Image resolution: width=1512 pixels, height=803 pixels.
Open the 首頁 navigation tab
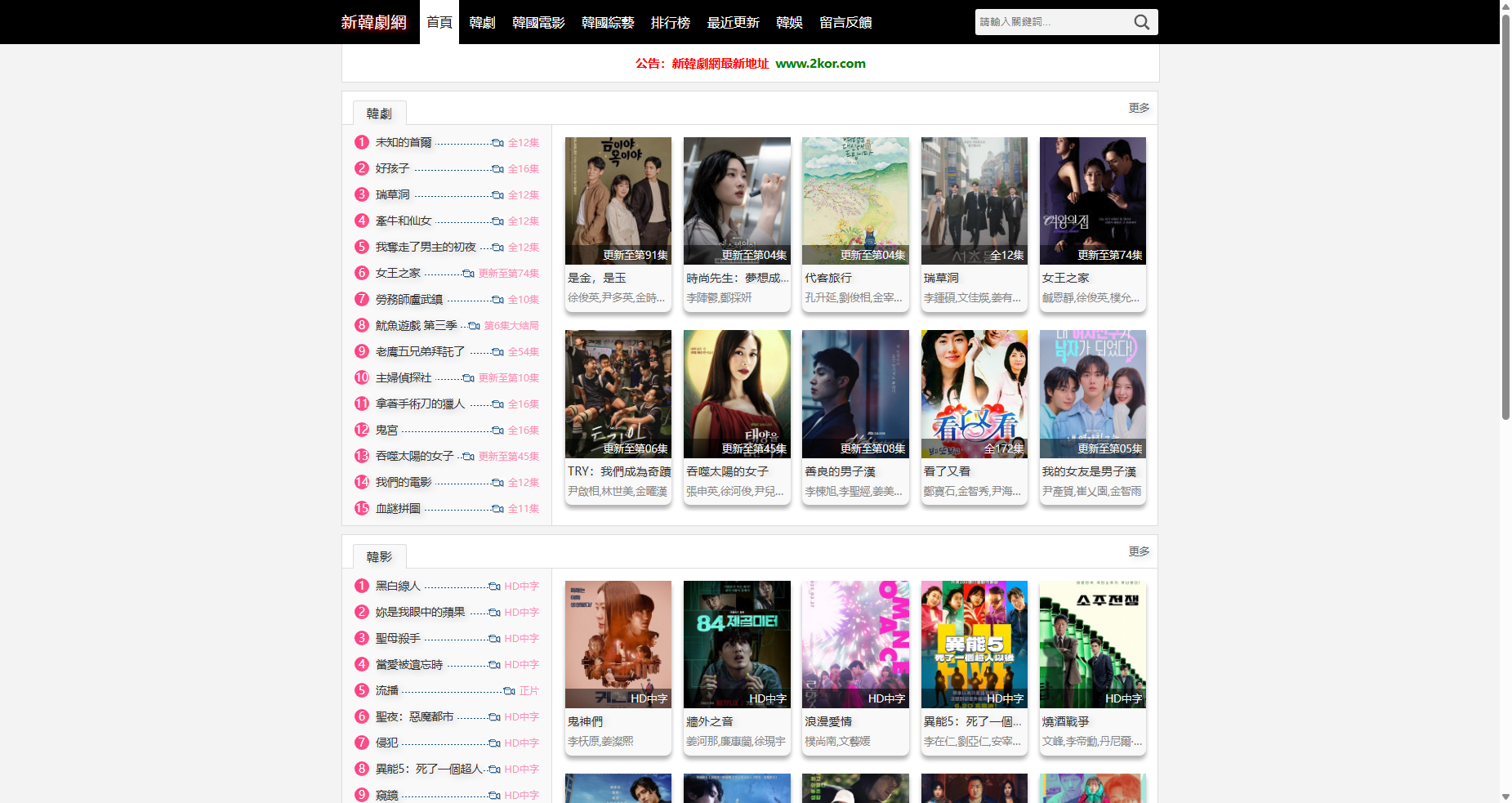[x=439, y=22]
